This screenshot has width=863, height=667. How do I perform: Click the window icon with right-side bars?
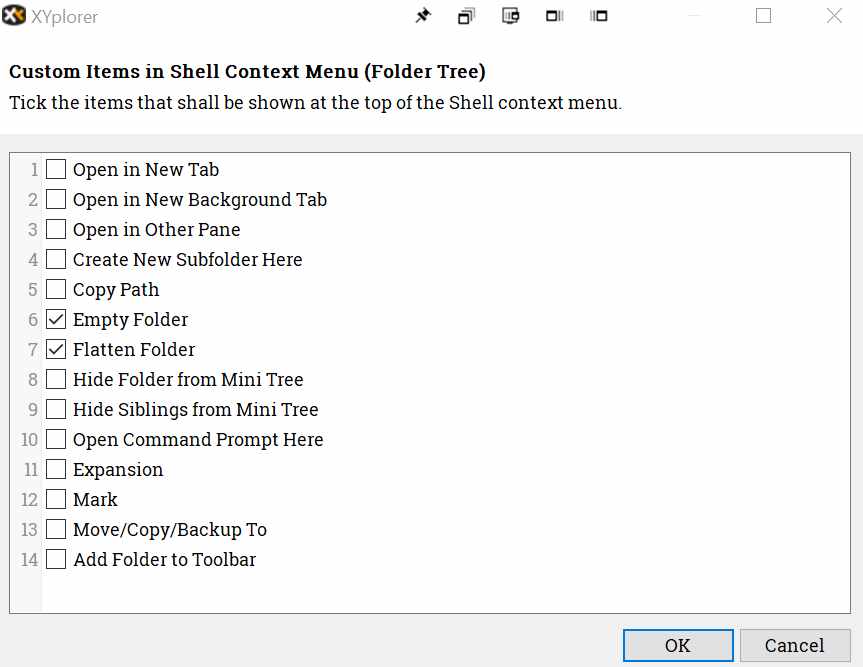click(555, 16)
